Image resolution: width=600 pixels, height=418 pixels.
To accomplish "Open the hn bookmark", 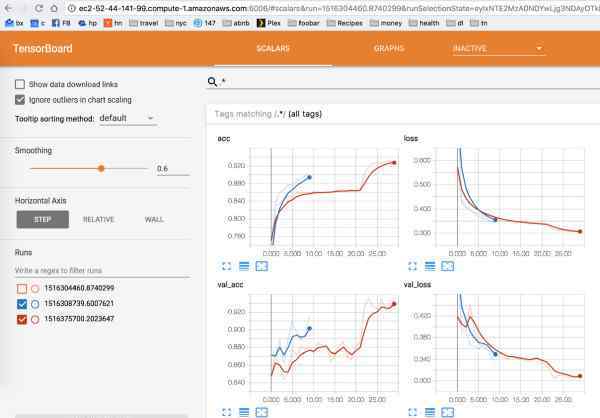I will [x=113, y=23].
